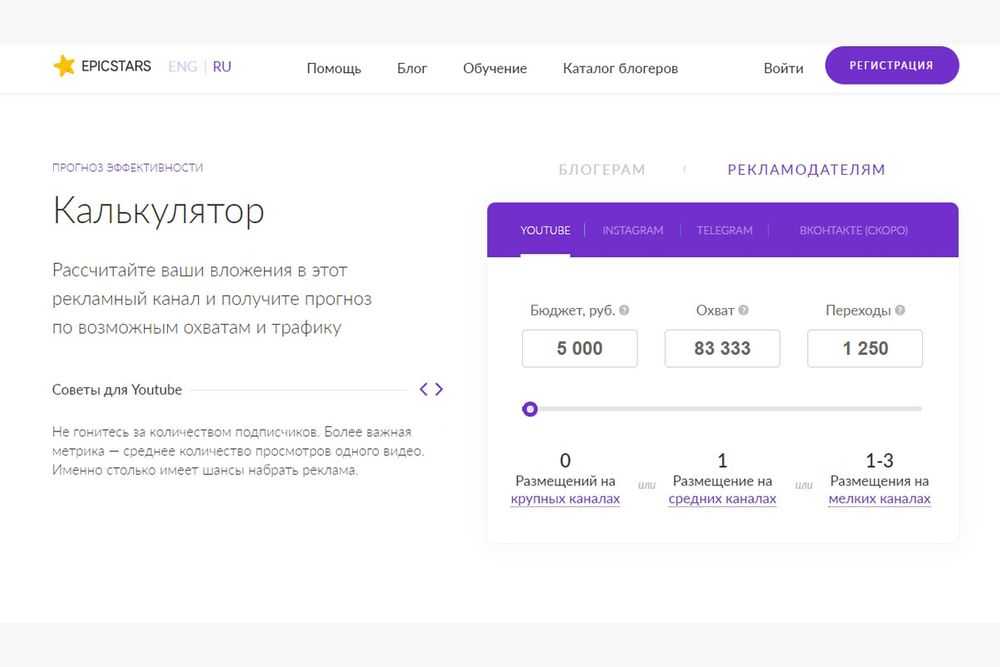Switch language to RU
Image resolution: width=1000 pixels, height=667 pixels.
(222, 67)
